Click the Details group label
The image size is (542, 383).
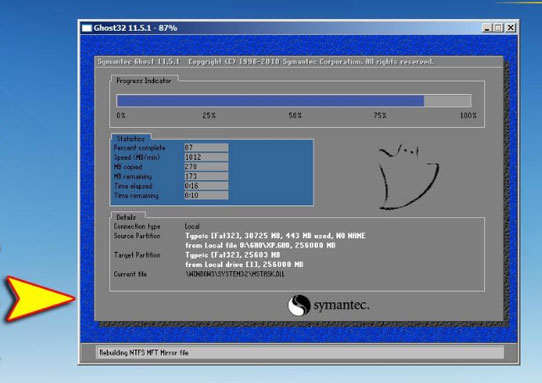click(x=126, y=217)
